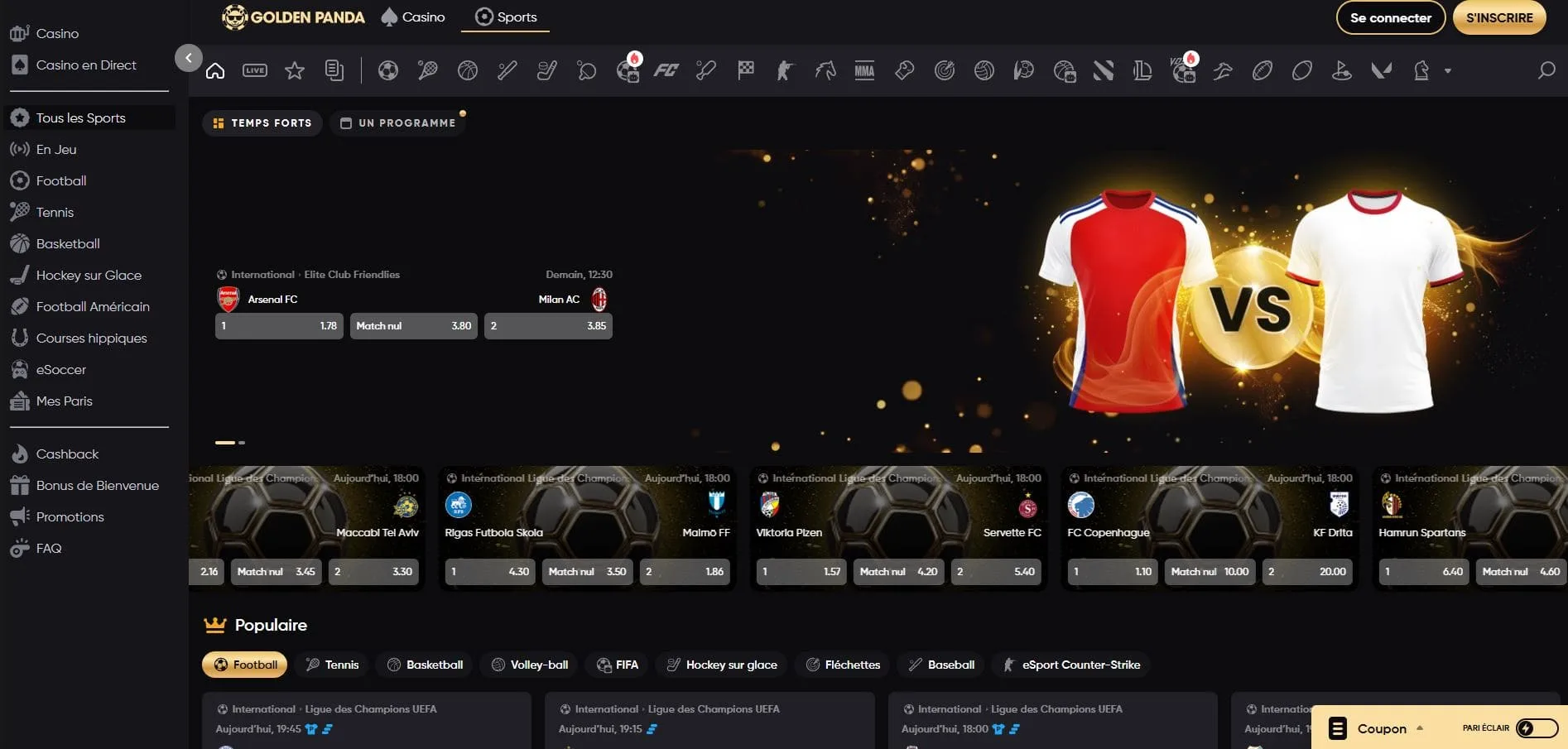Expand more sports dropdown arrow
The image size is (1568, 749).
(x=1448, y=71)
